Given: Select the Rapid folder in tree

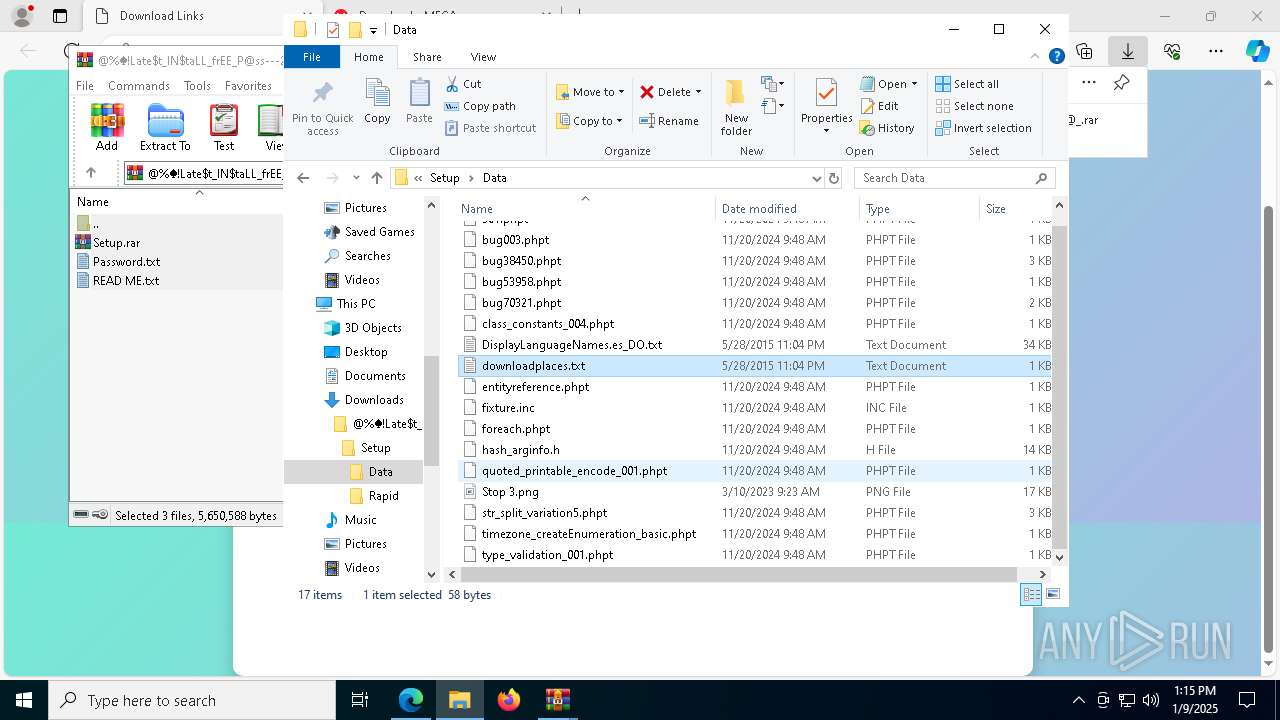Looking at the screenshot, I should [383, 496].
